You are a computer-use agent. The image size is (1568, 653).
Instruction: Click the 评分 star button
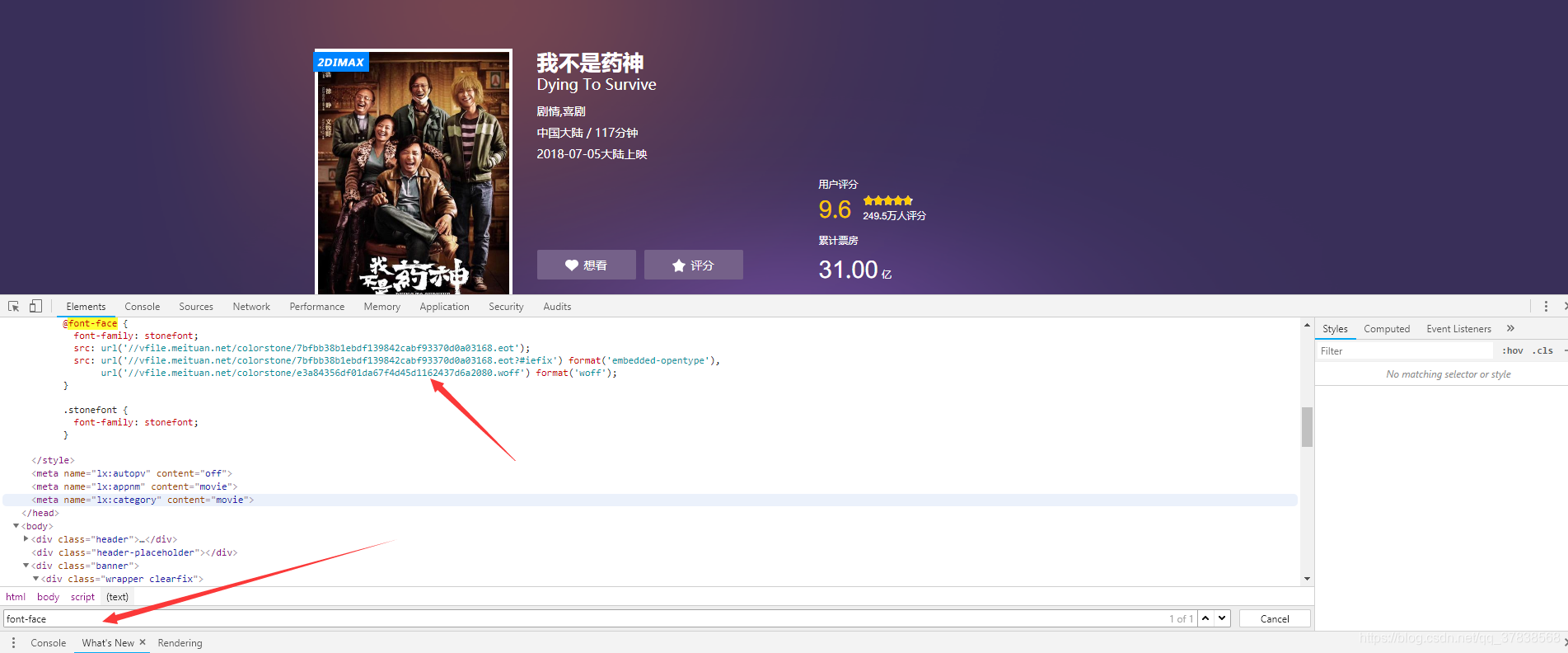click(693, 265)
